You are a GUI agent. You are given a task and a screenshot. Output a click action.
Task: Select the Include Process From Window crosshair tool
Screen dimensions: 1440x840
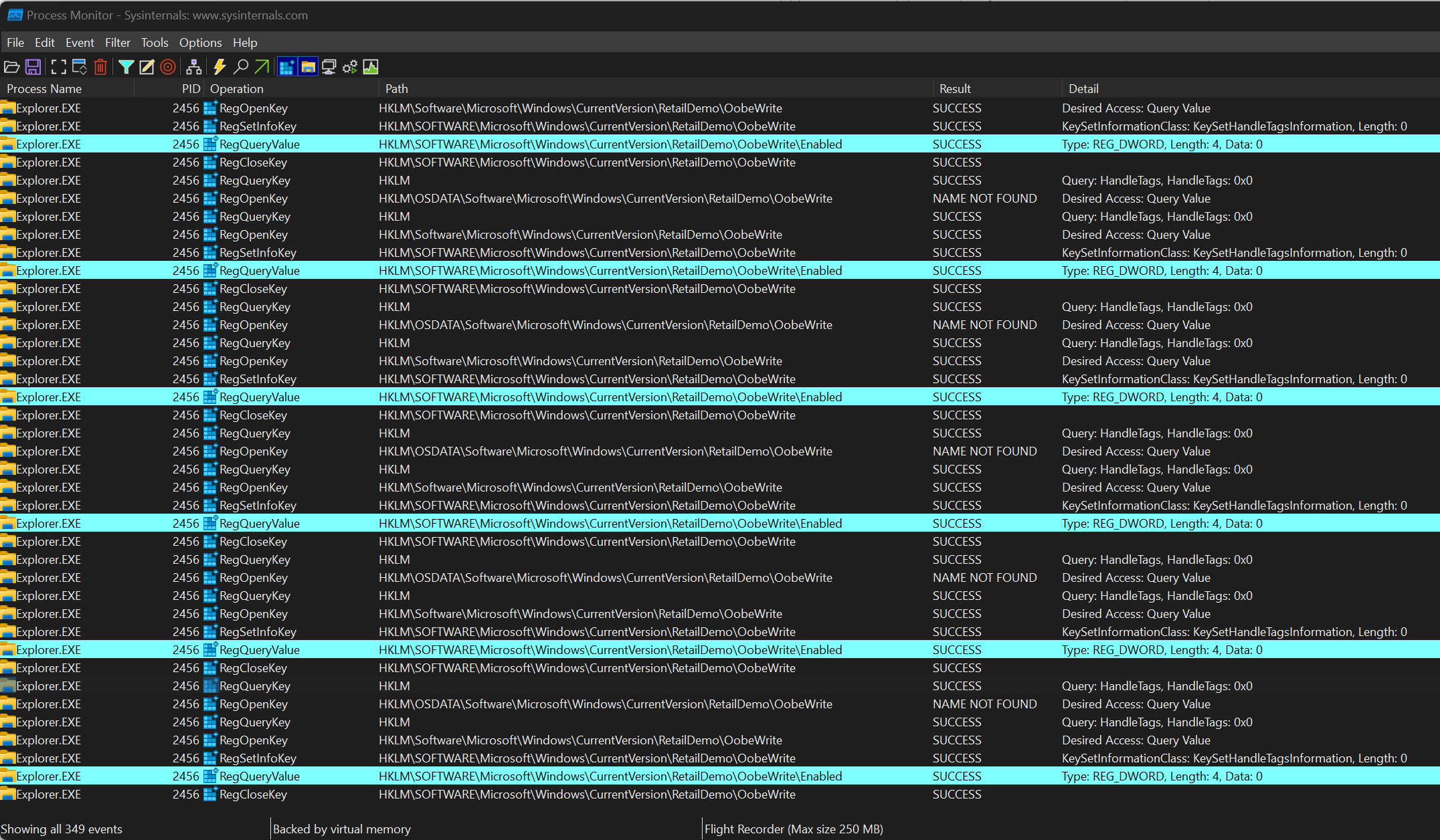point(168,66)
